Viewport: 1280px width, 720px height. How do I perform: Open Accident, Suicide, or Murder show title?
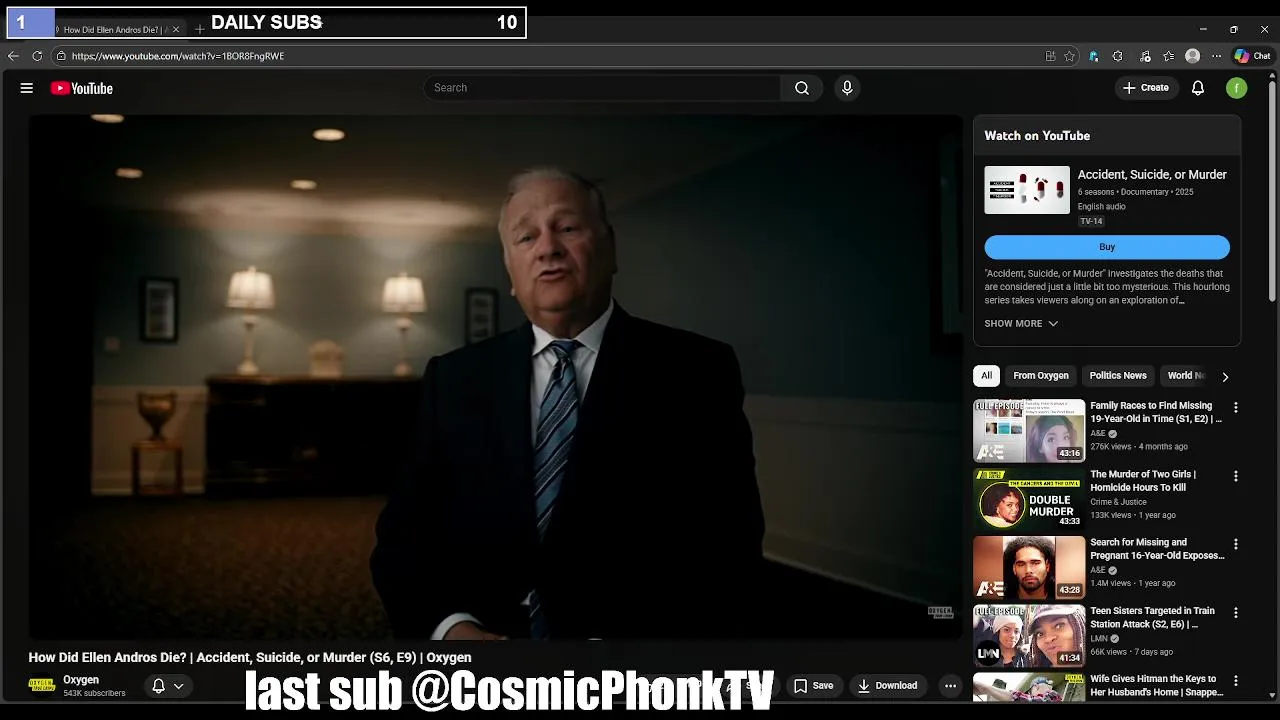pyautogui.click(x=1152, y=175)
